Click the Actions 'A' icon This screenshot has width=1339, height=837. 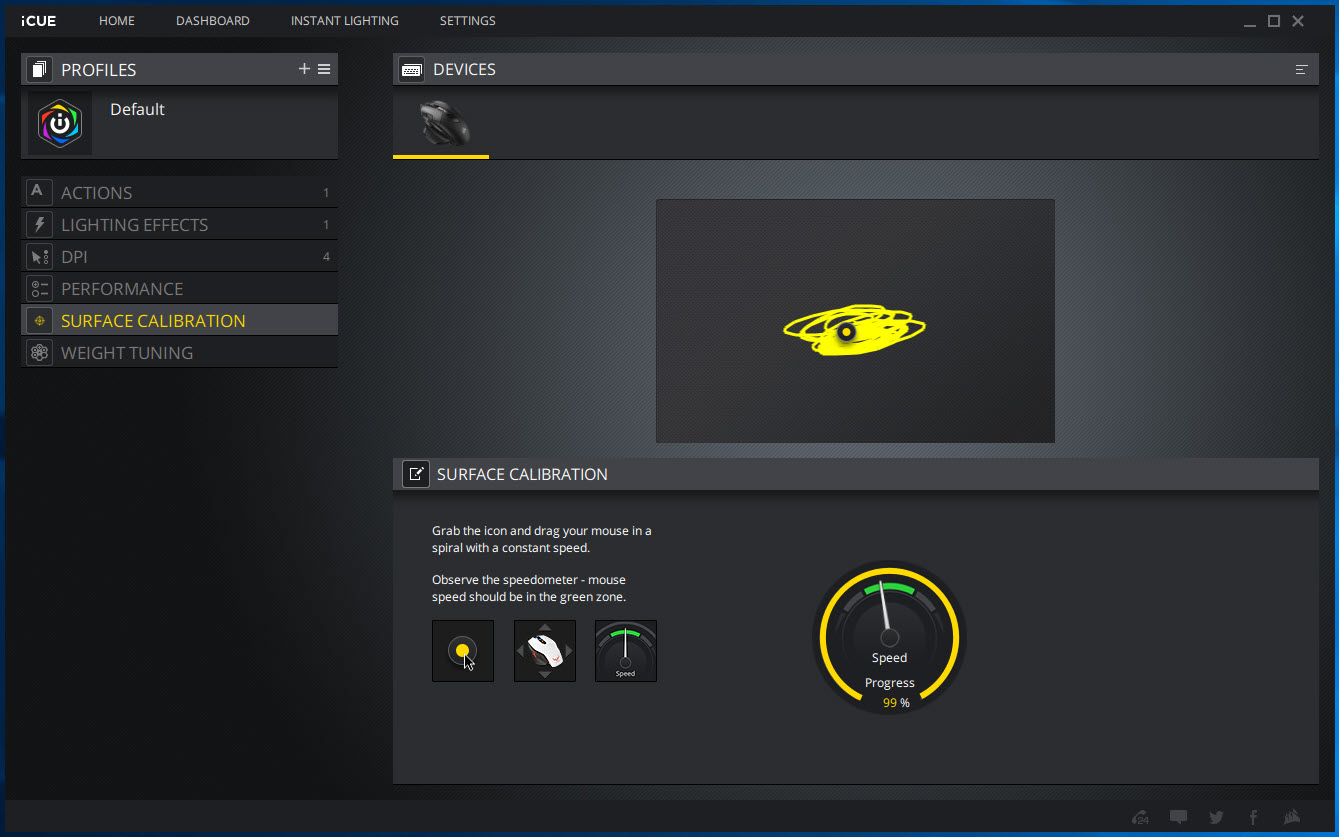point(38,192)
